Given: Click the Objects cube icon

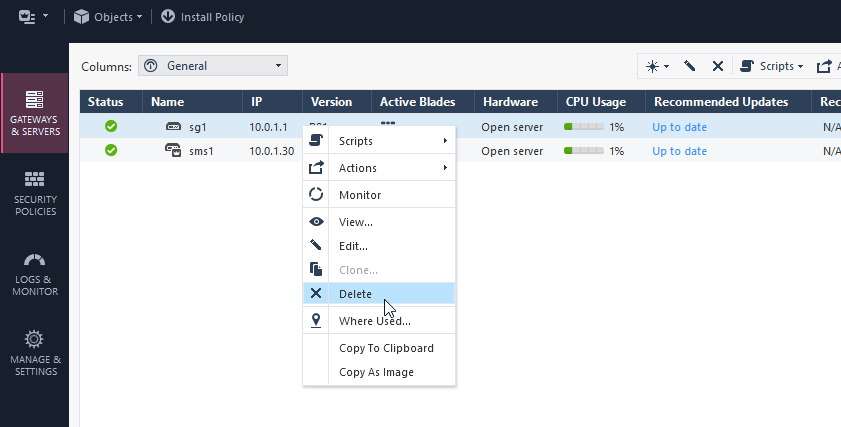Looking at the screenshot, I should (81, 17).
